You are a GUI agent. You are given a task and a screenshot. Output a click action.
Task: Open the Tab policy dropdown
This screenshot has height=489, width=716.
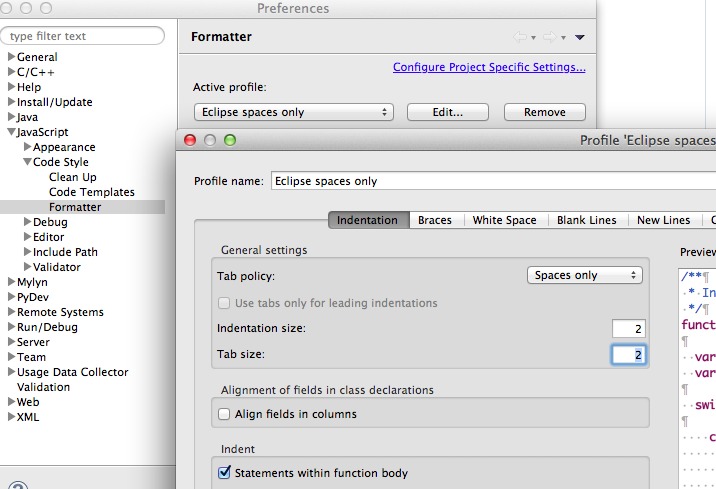tap(584, 275)
